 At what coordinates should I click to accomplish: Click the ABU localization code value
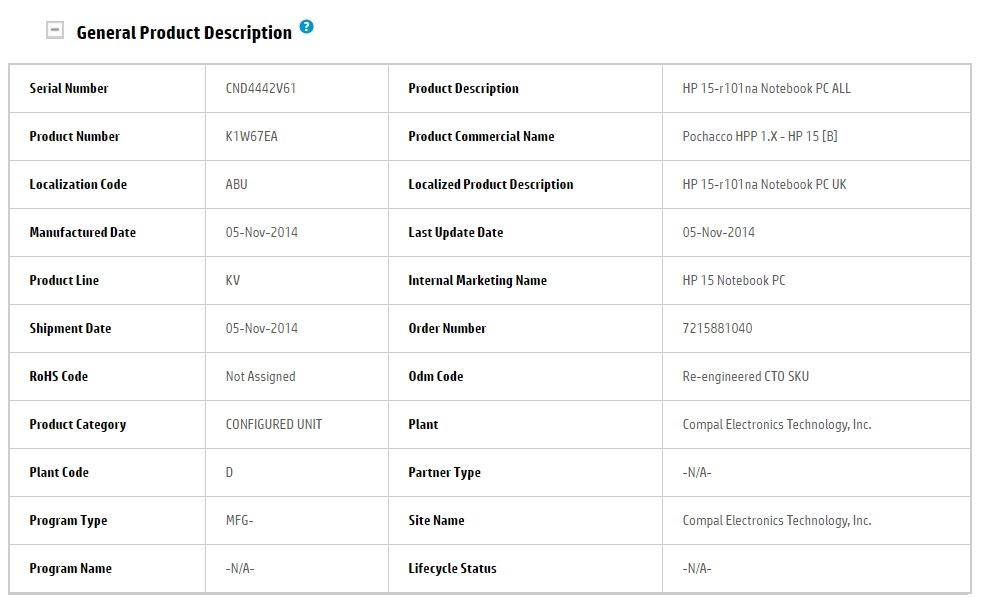click(237, 184)
